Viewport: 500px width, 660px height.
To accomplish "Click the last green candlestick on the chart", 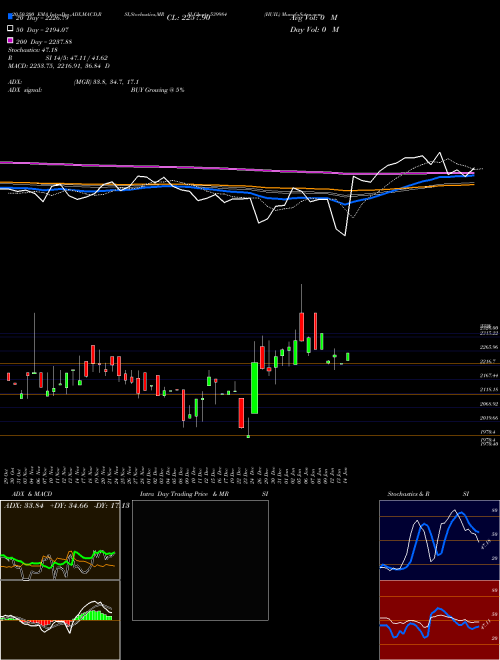I will (348, 357).
